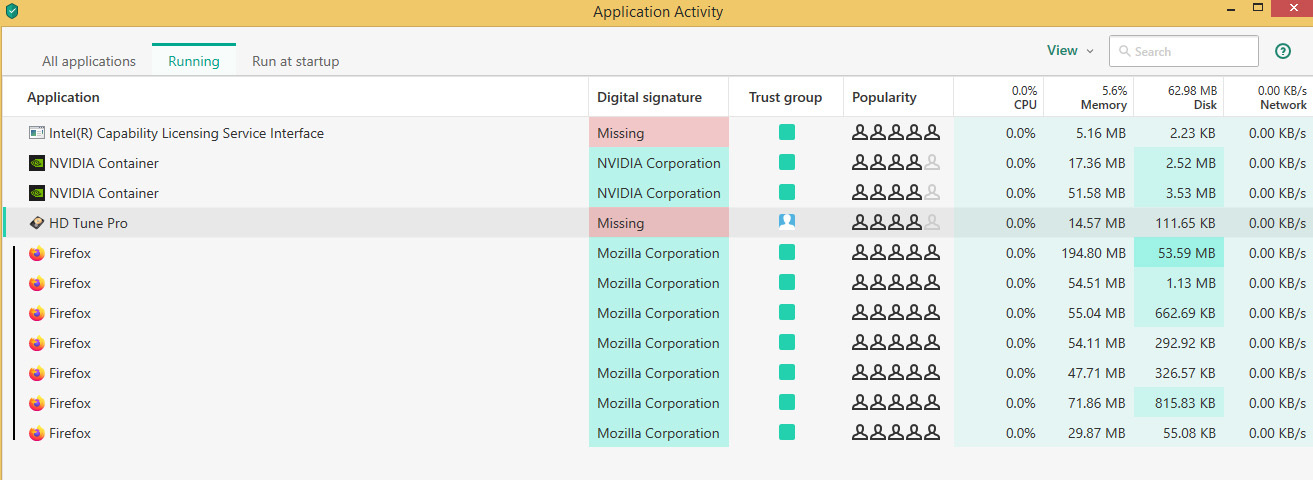Click the 3.53 MB disk value
This screenshot has width=1313, height=480.
point(1191,193)
